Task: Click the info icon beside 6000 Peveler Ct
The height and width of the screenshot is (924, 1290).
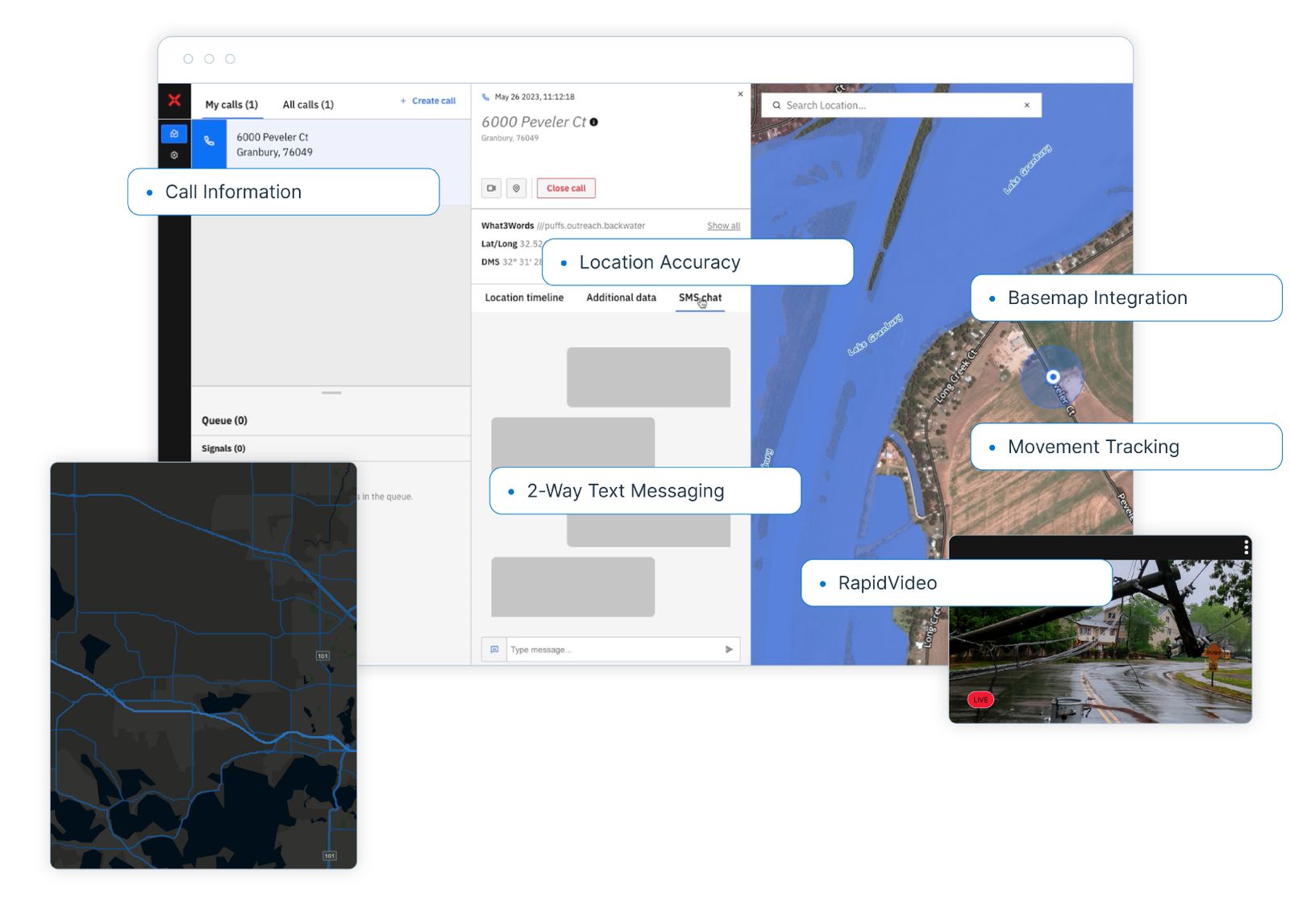Action: pos(594,122)
